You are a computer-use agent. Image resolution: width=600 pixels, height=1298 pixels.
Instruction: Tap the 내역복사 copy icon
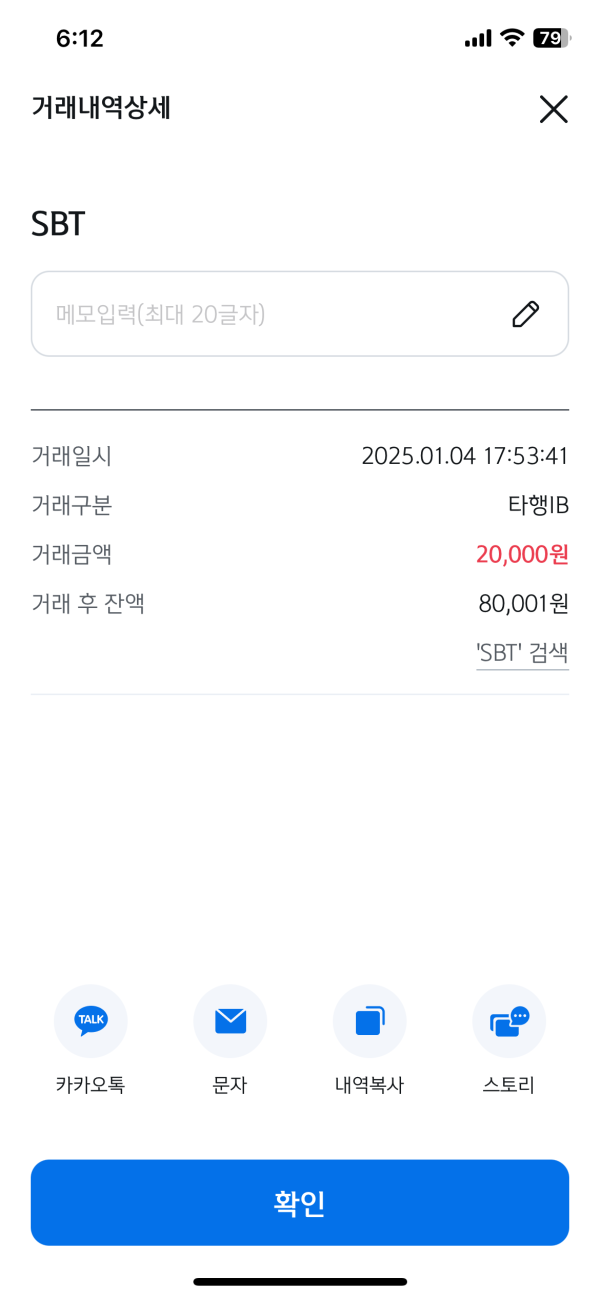click(x=369, y=1021)
